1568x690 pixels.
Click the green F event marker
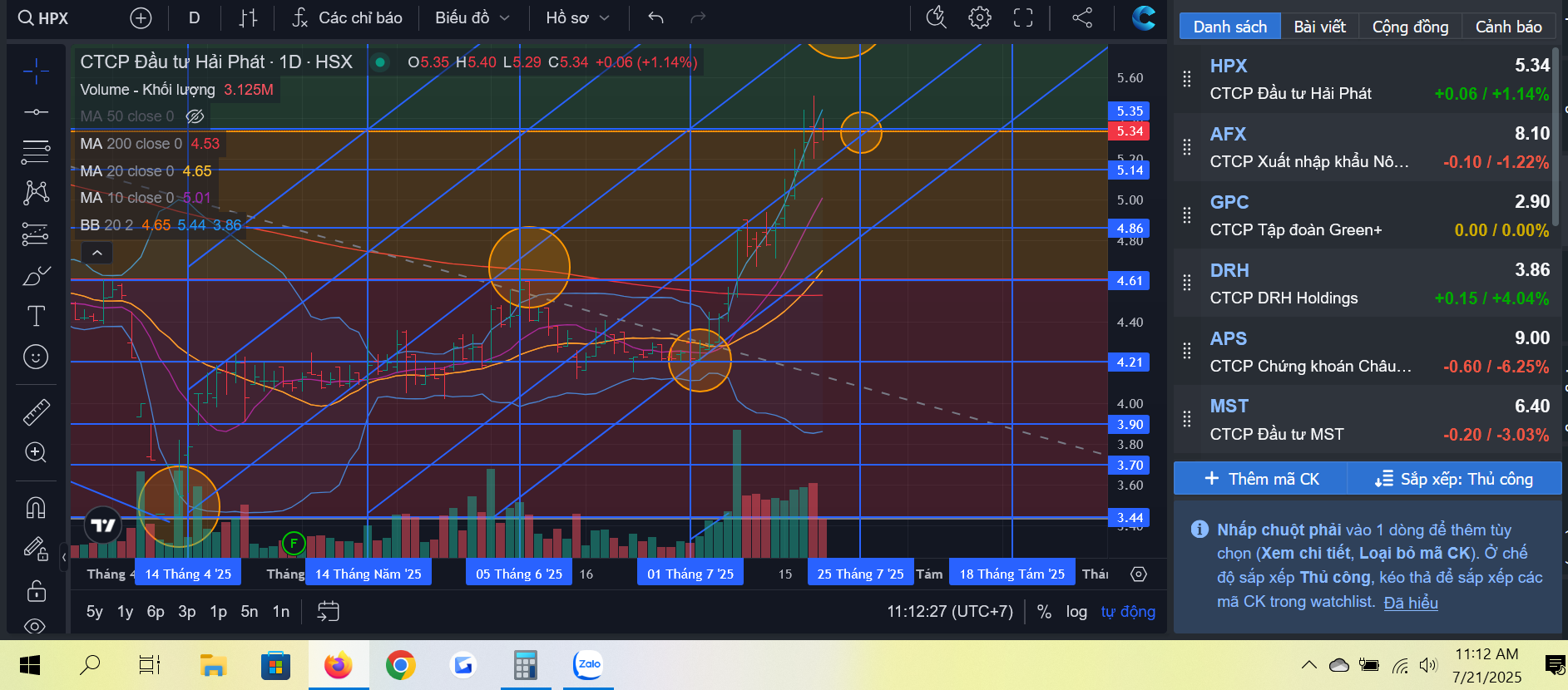294,544
